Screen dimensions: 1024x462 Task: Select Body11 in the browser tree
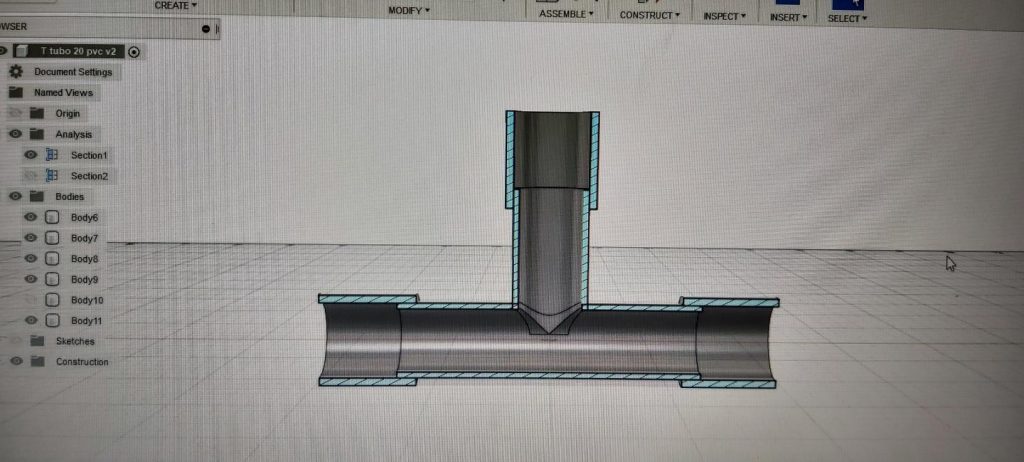(x=86, y=321)
